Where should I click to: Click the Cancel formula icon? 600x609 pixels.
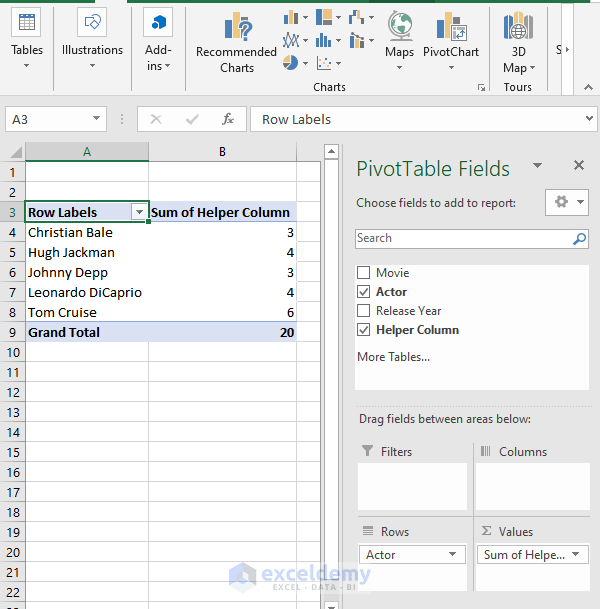pos(156,119)
